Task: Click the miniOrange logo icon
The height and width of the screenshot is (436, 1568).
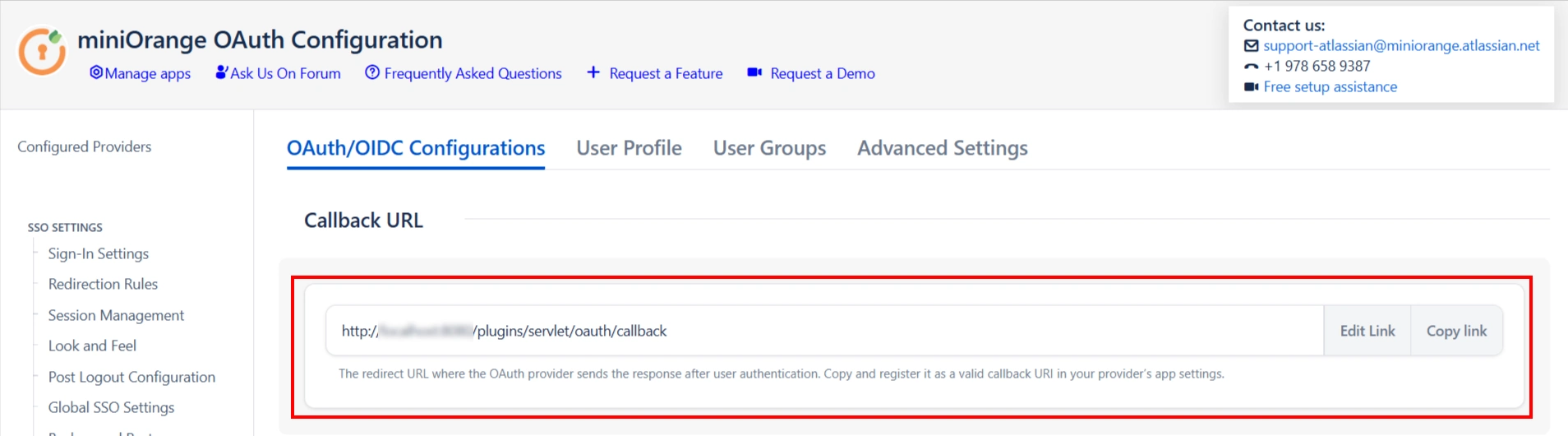Action: pos(42,51)
